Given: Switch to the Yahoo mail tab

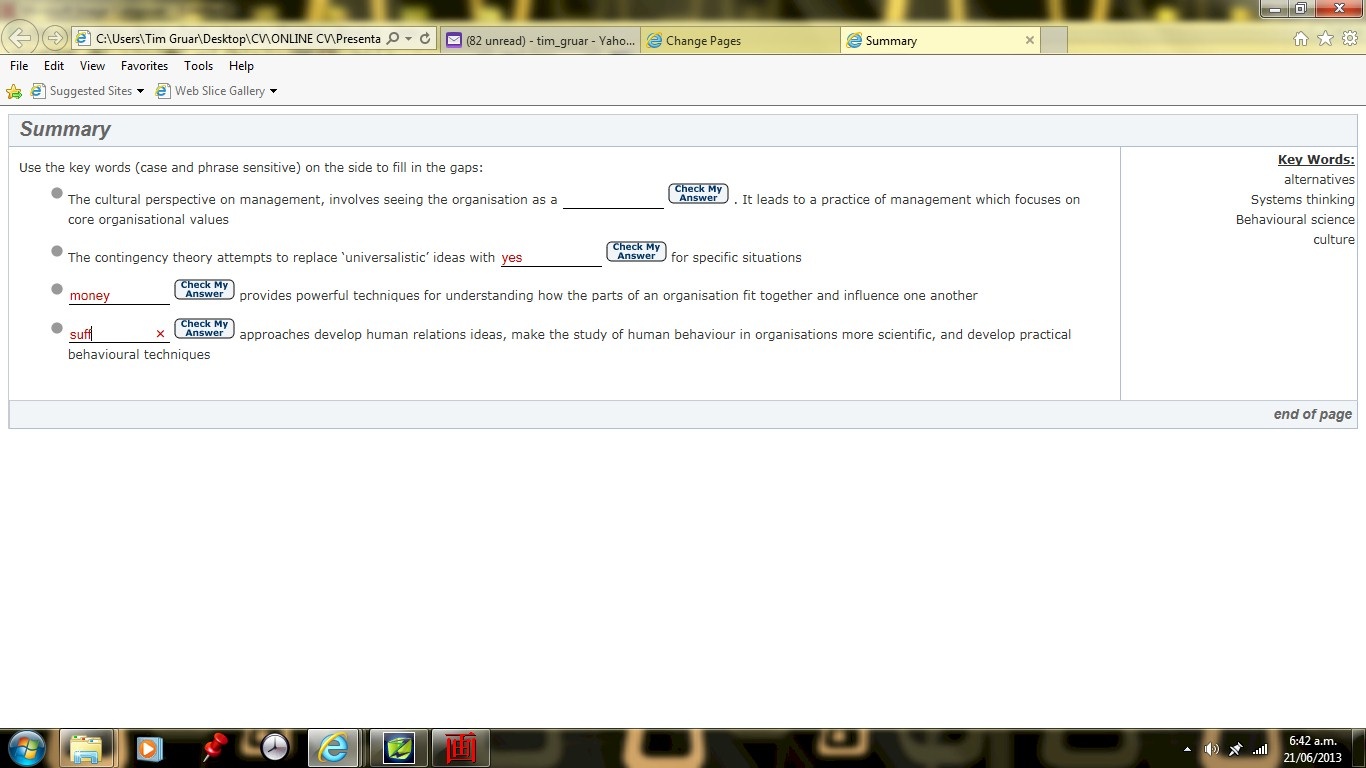Looking at the screenshot, I should 540,41.
